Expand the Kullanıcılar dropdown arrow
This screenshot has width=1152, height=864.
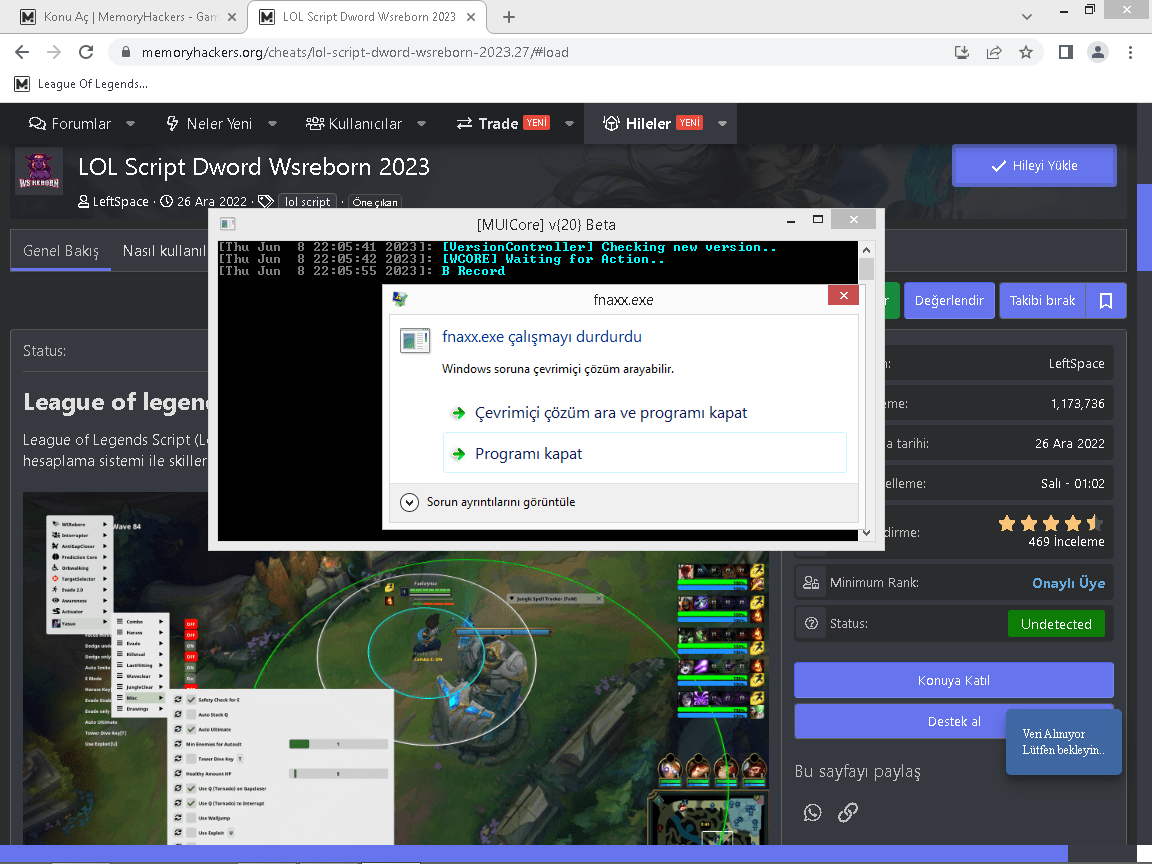tap(422, 123)
